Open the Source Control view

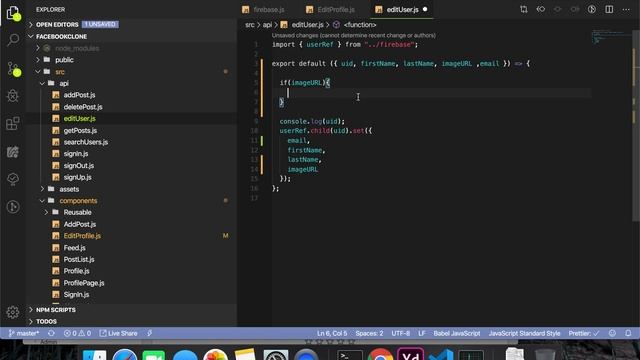[x=13, y=69]
